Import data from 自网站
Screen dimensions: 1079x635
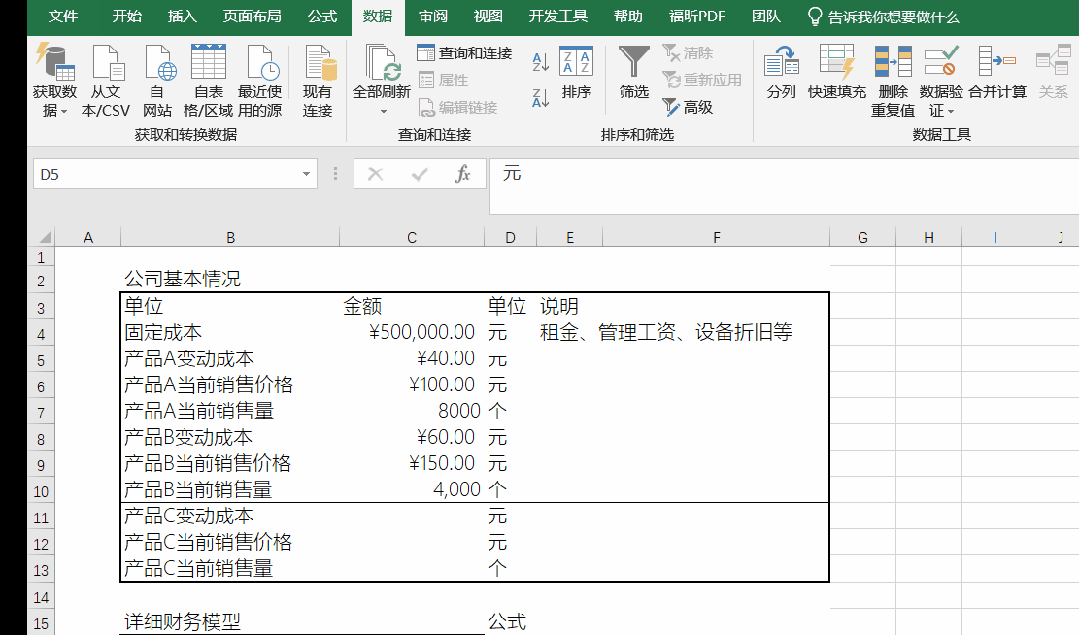coord(158,81)
